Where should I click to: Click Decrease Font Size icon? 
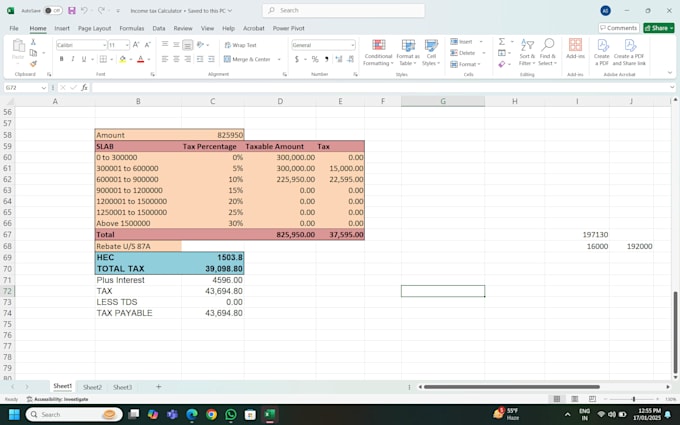tap(147, 45)
